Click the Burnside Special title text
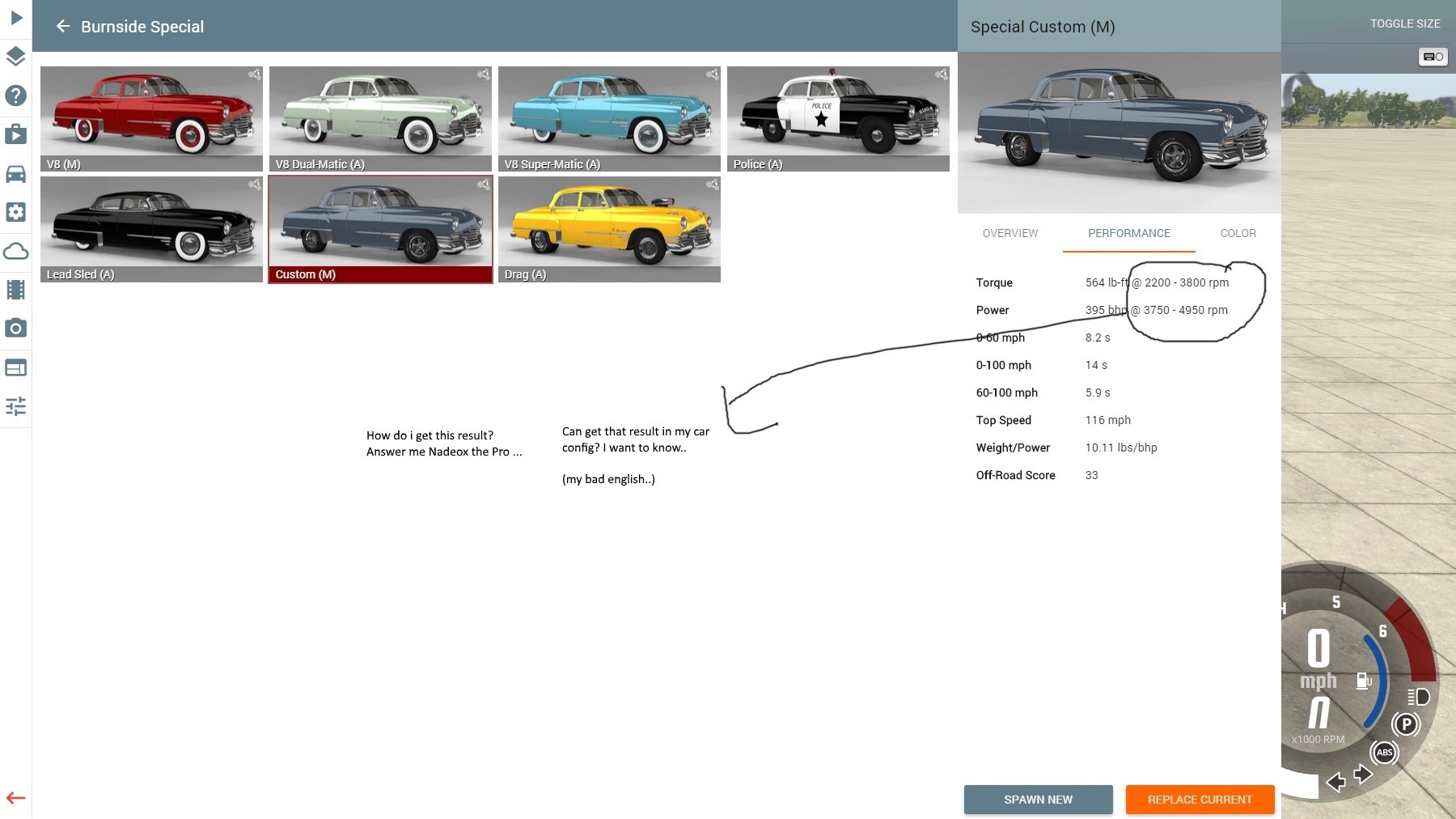 [142, 27]
